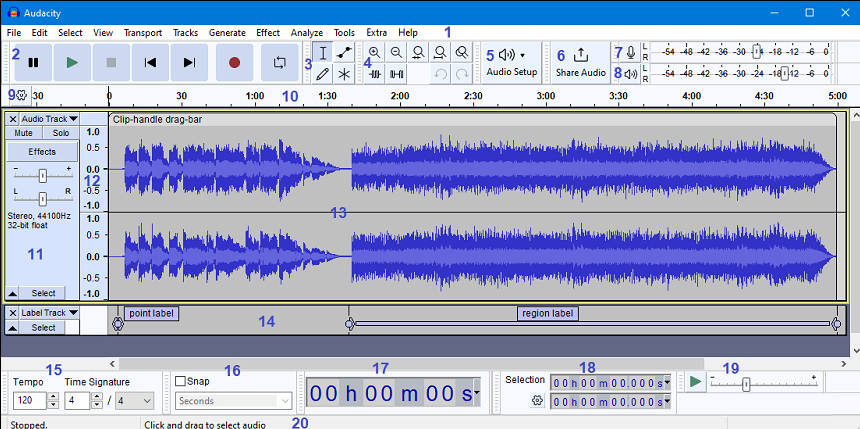860x429 pixels.
Task: Click Trim Audio Outside Selection icon
Action: [x=375, y=74]
